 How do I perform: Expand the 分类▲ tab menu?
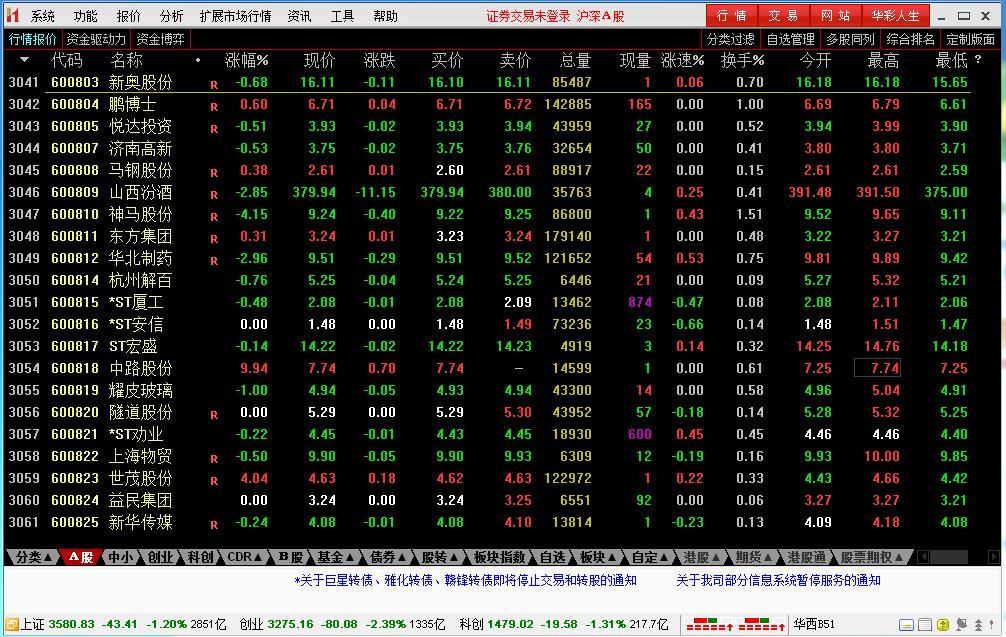tap(33, 557)
